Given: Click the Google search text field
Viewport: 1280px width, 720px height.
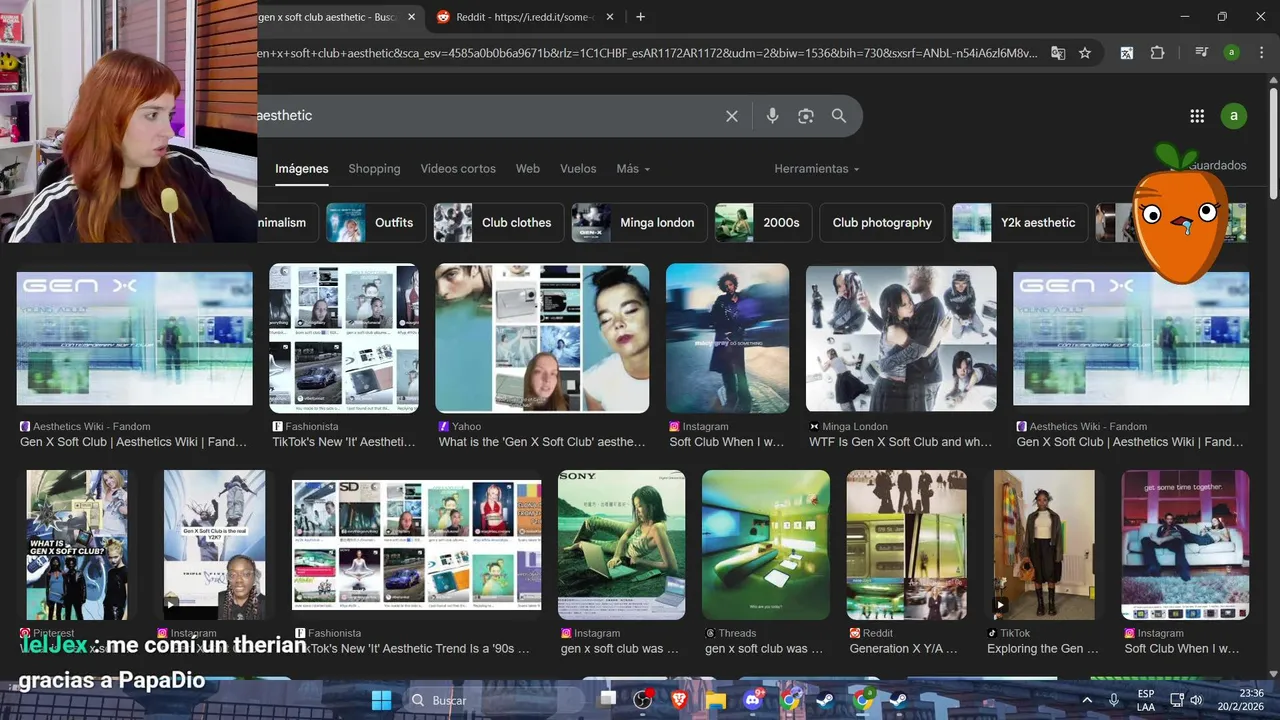Looking at the screenshot, I should [x=485, y=116].
